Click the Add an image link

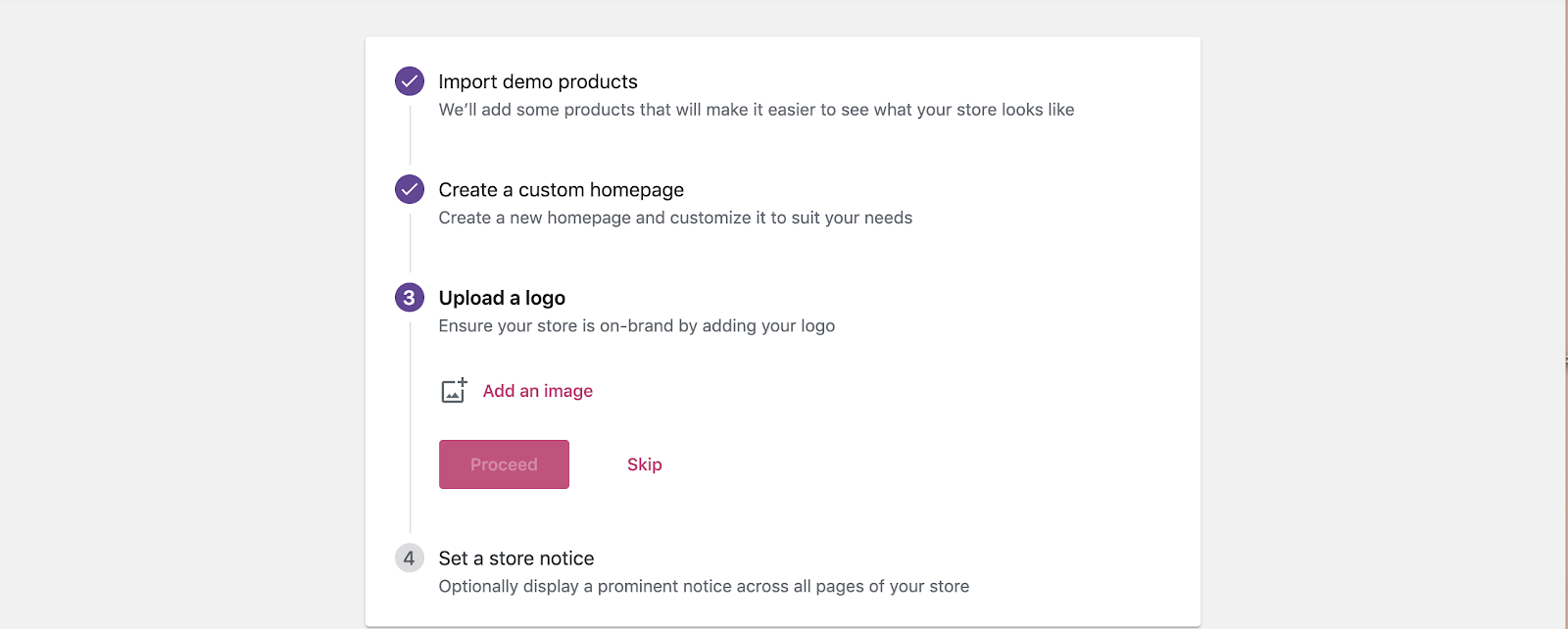538,391
